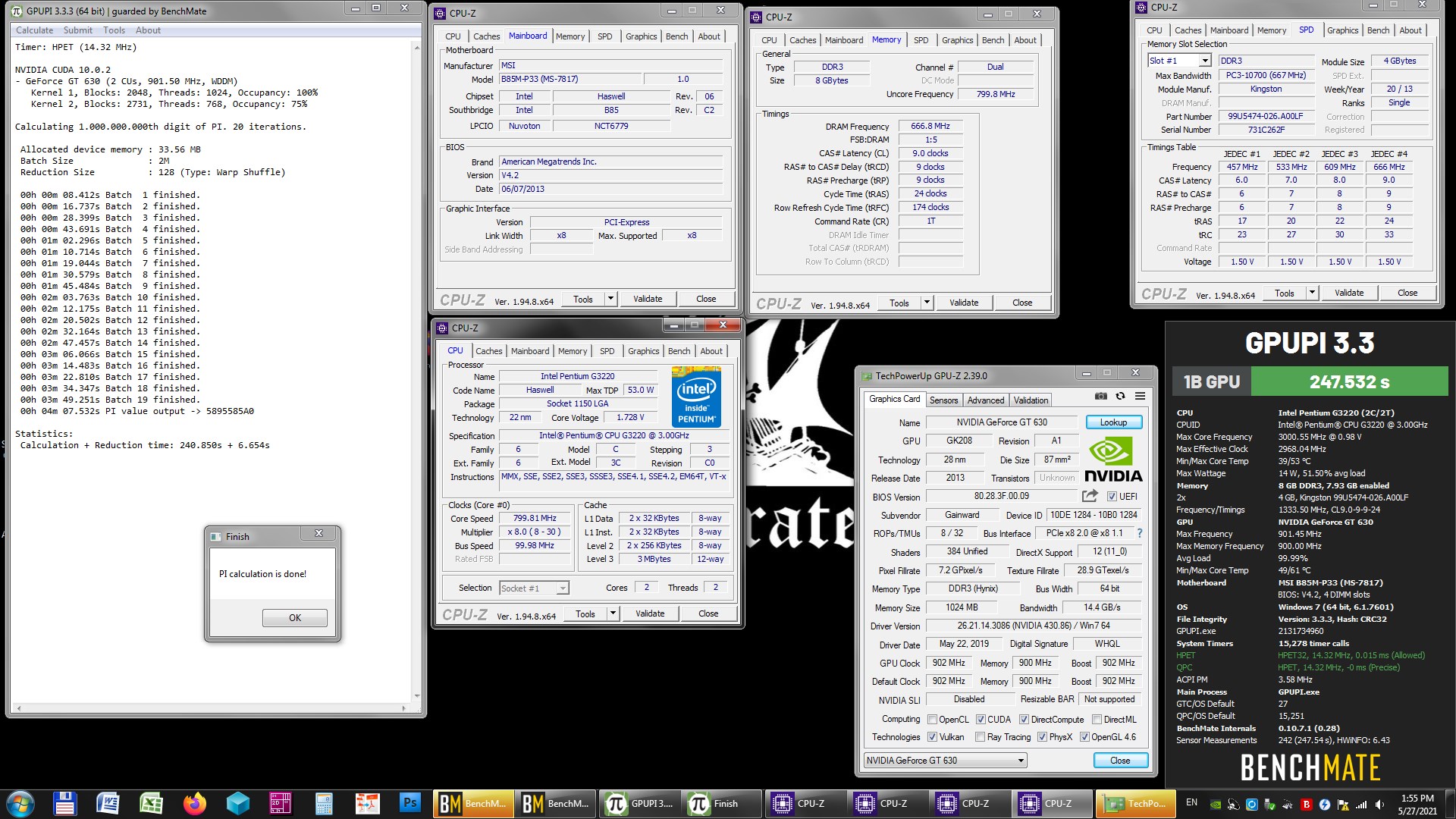
Task: Open the Submit menu in GPUPI
Action: pos(78,30)
